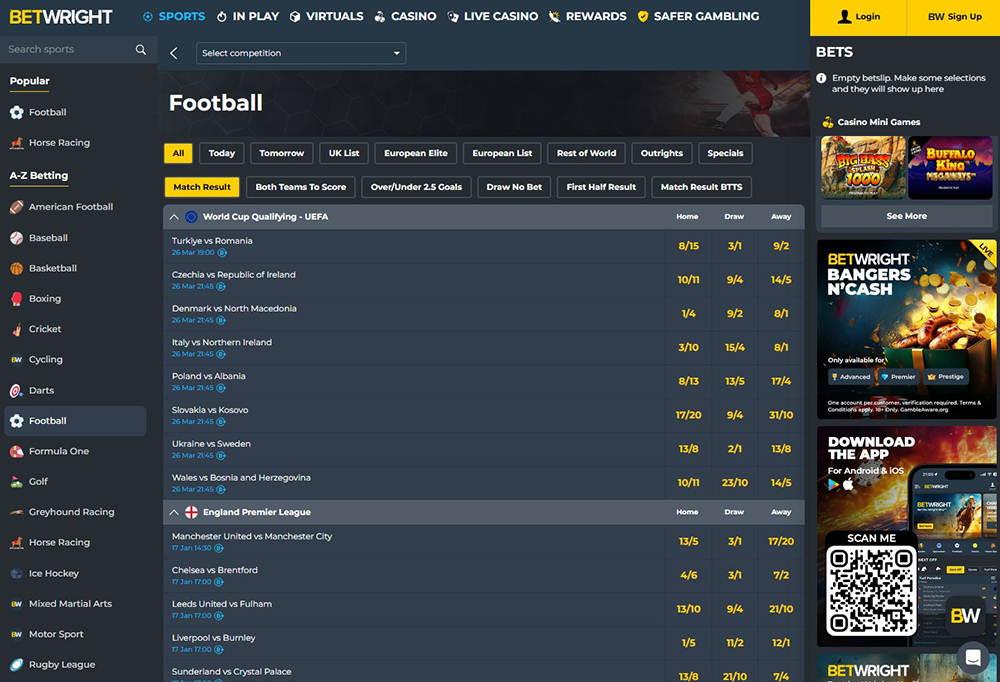Click the Basketball icon in A-Z Betting

click(x=16, y=268)
